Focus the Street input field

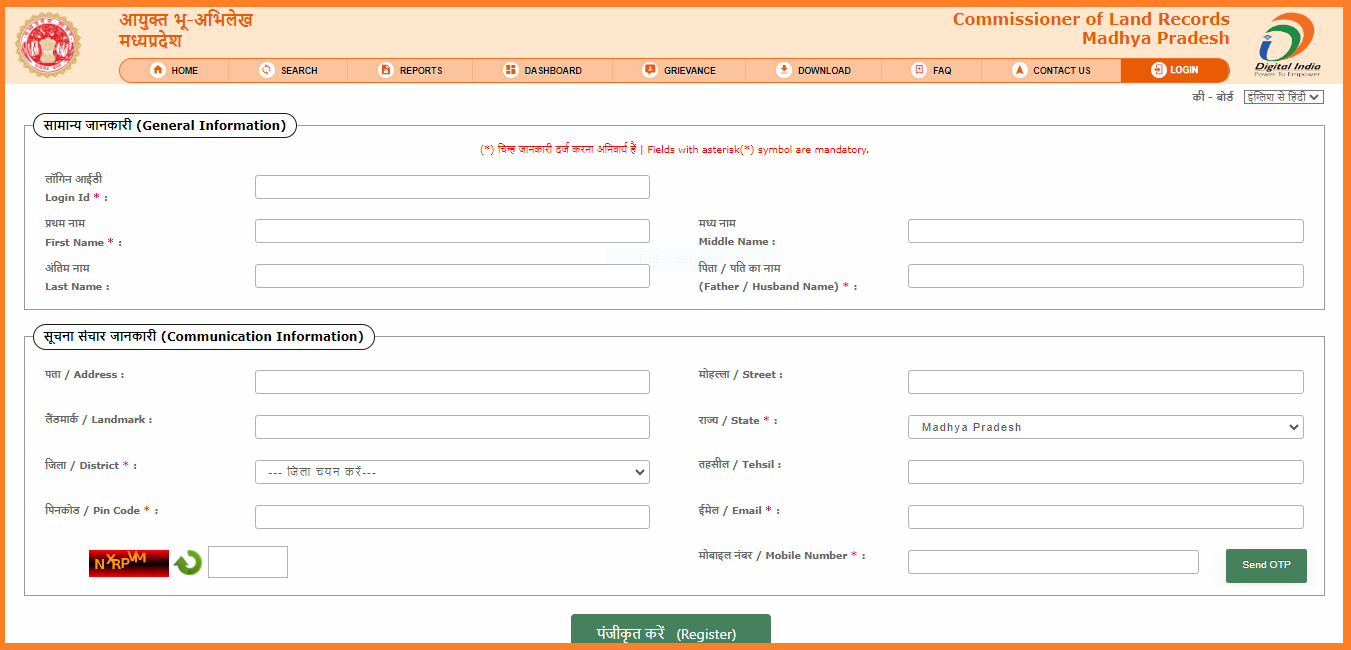tap(1106, 382)
